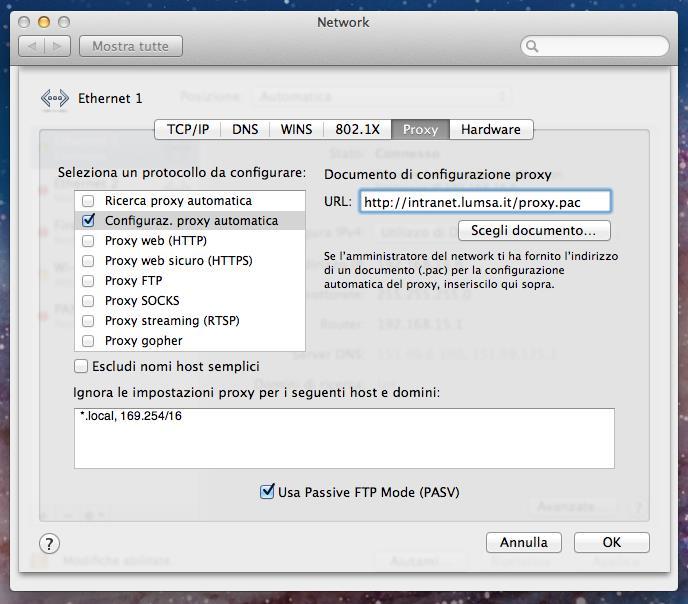Image resolution: width=688 pixels, height=604 pixels.
Task: Tick the Proxy gopher checkbox
Action: 88,341
